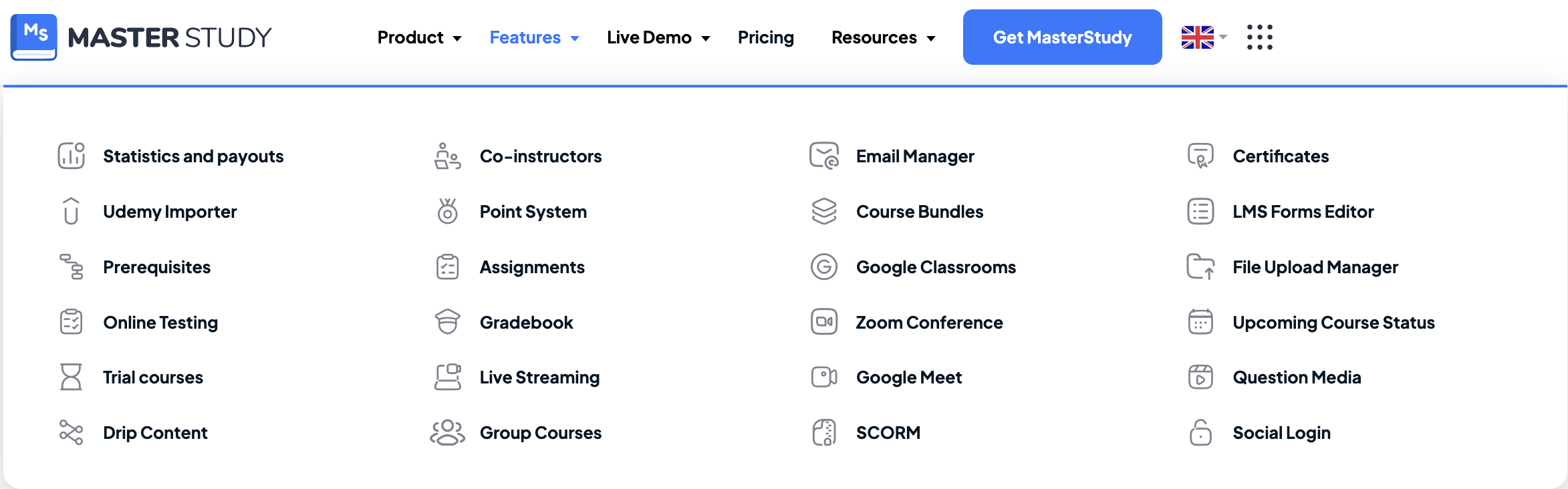Select the Zoom Conference camera icon
1568x489 pixels.
[824, 322]
